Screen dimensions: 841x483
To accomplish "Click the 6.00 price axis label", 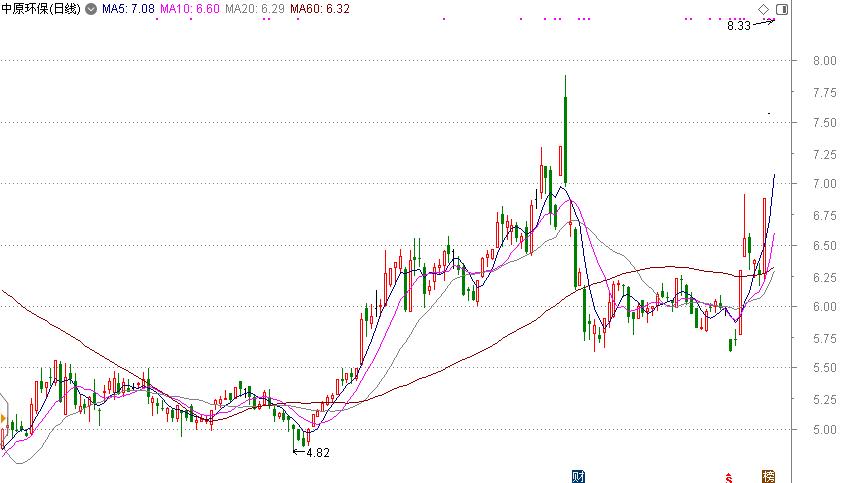I will [x=824, y=307].
